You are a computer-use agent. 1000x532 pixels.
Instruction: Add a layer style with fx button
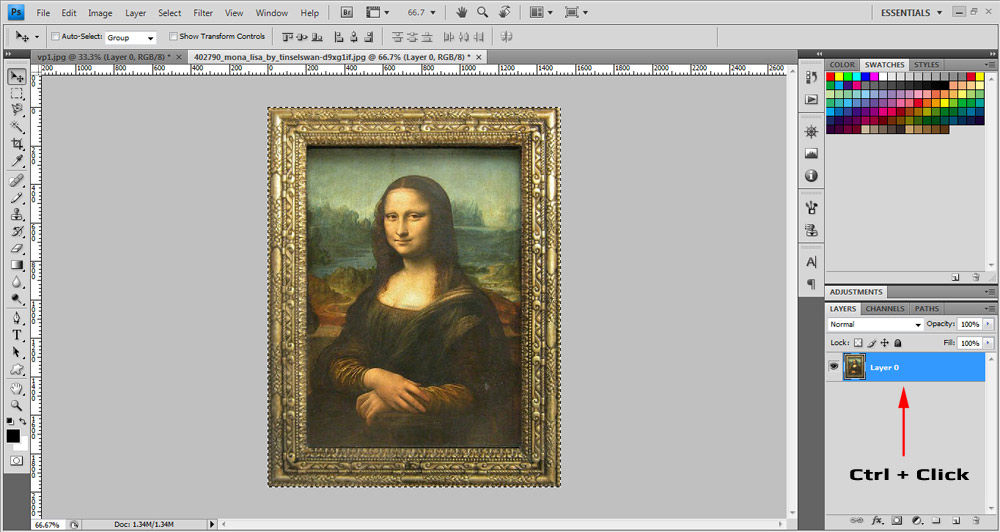click(x=877, y=521)
